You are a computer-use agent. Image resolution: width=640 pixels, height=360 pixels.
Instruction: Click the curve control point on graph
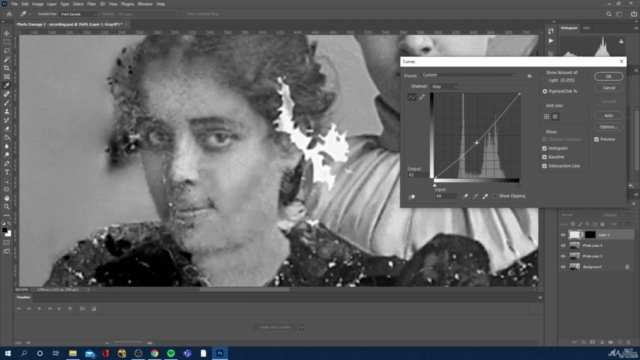click(476, 142)
